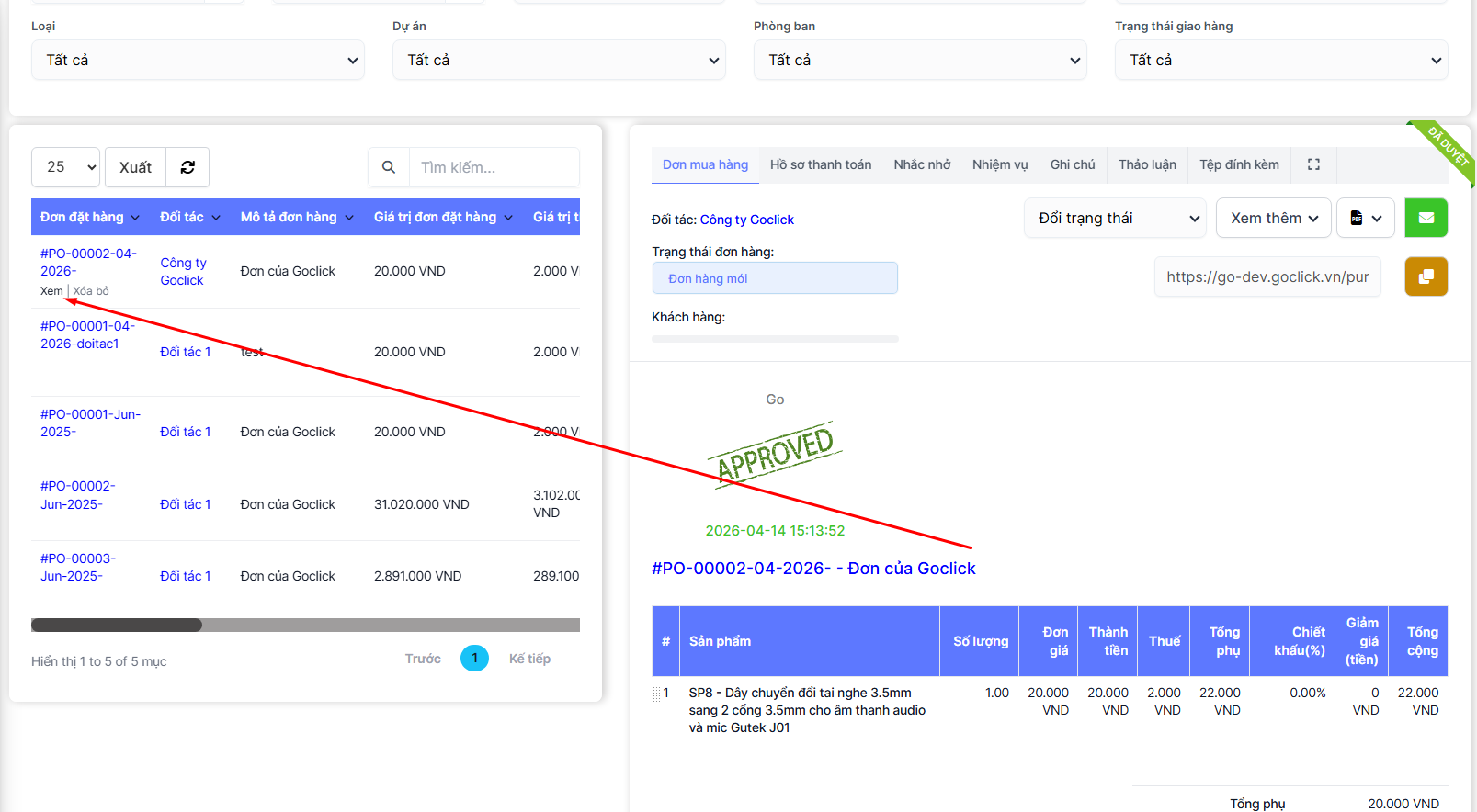
Task: Open the Loại filter dropdown
Action: 198,60
